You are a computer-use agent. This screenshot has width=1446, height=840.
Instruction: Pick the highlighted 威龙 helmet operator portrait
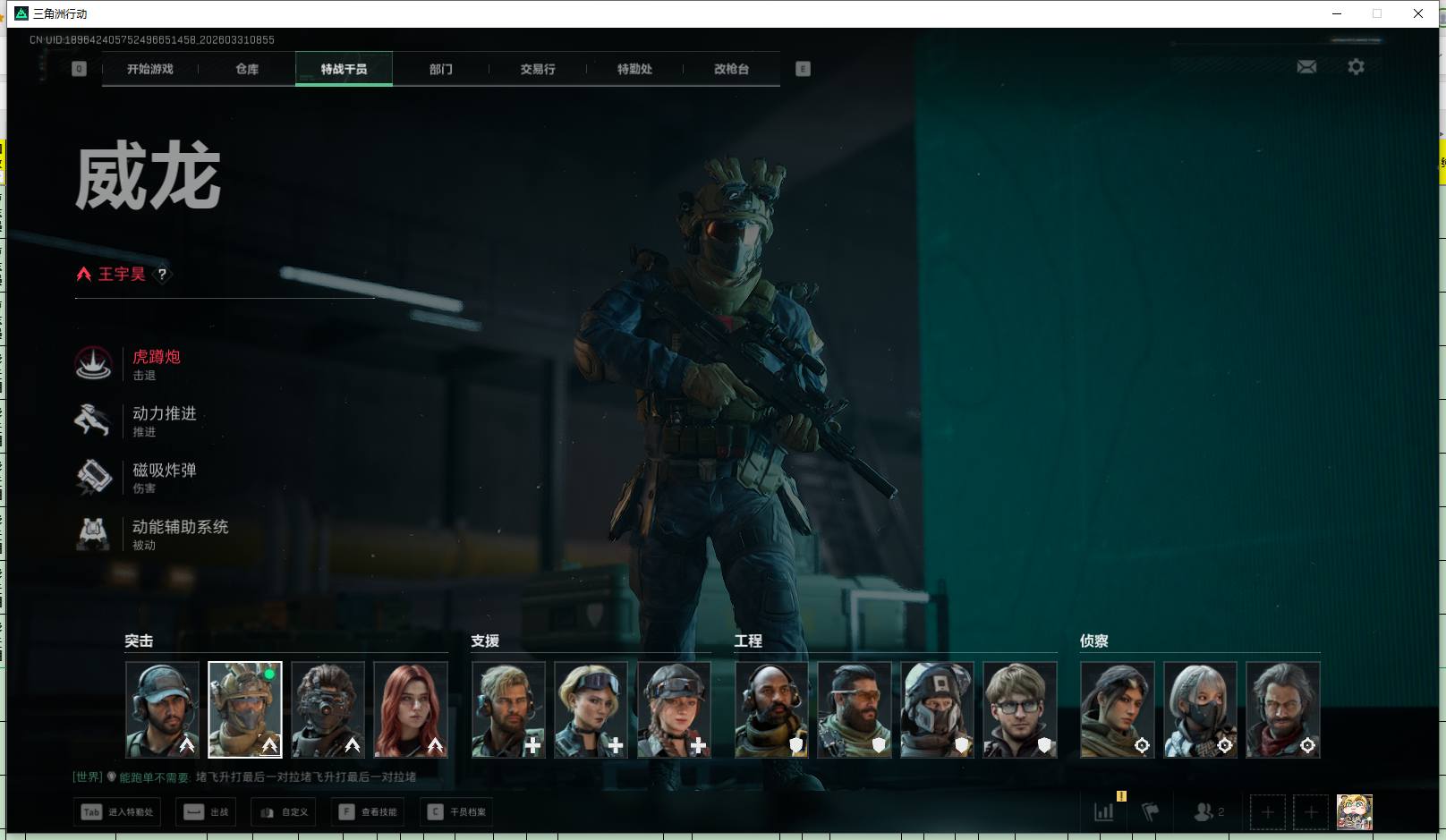245,709
